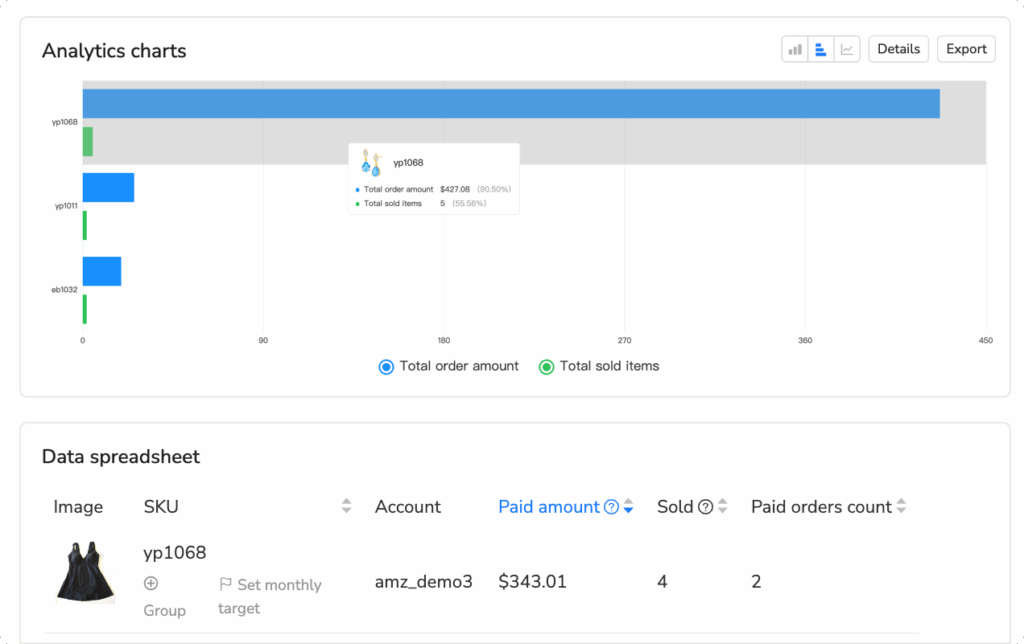Enable sorting on Paid orders count column
This screenshot has width=1024, height=644.
tap(900, 507)
